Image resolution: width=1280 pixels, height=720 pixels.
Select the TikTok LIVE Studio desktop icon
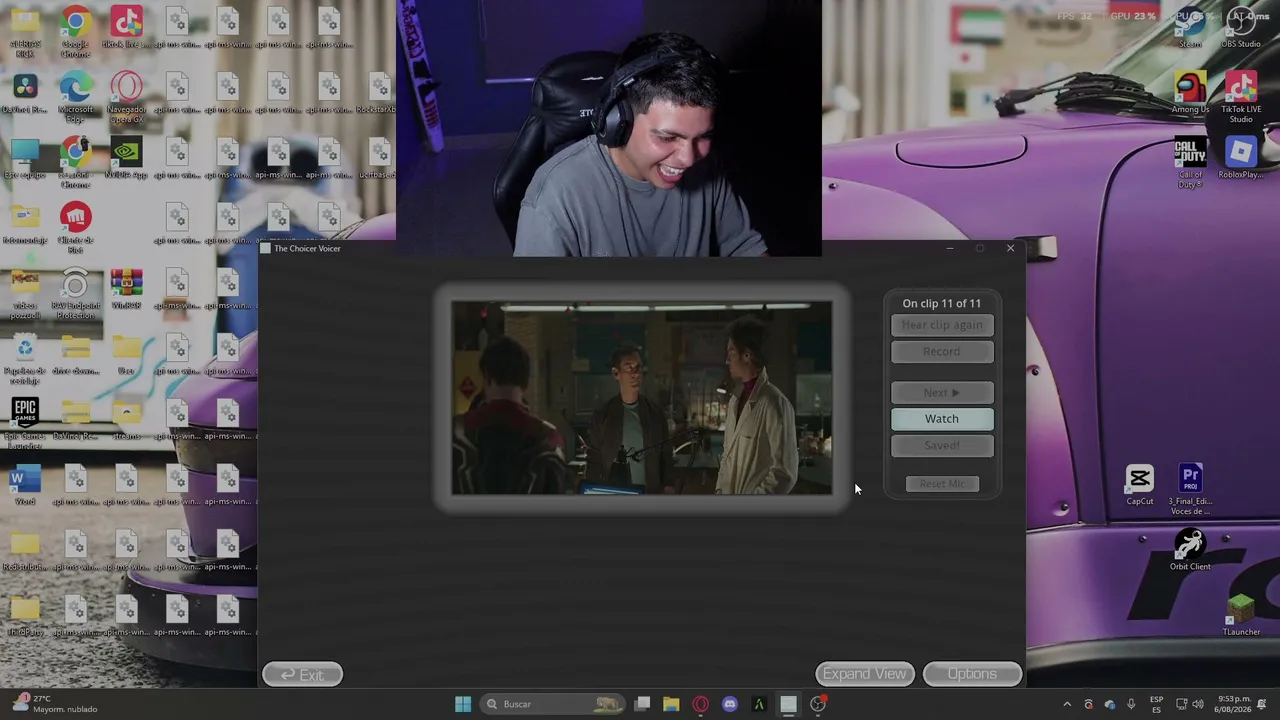pyautogui.click(x=1241, y=97)
